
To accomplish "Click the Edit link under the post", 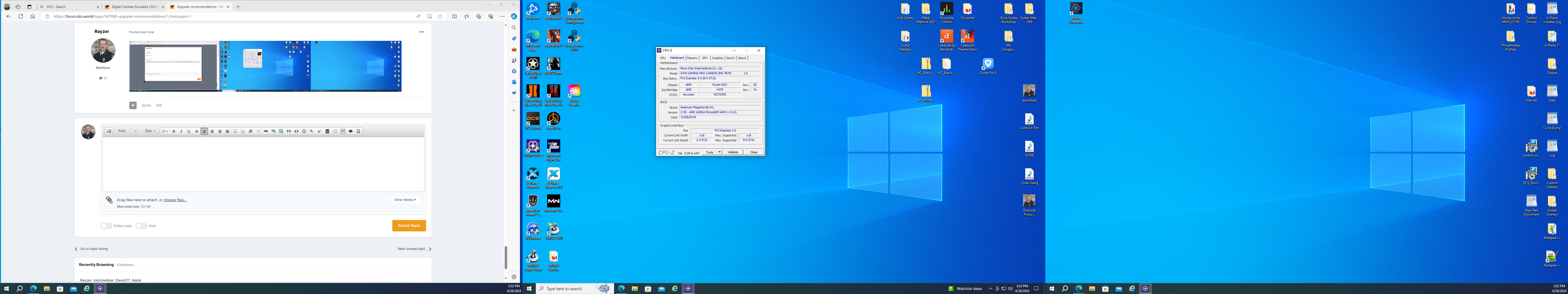I will [x=159, y=105].
